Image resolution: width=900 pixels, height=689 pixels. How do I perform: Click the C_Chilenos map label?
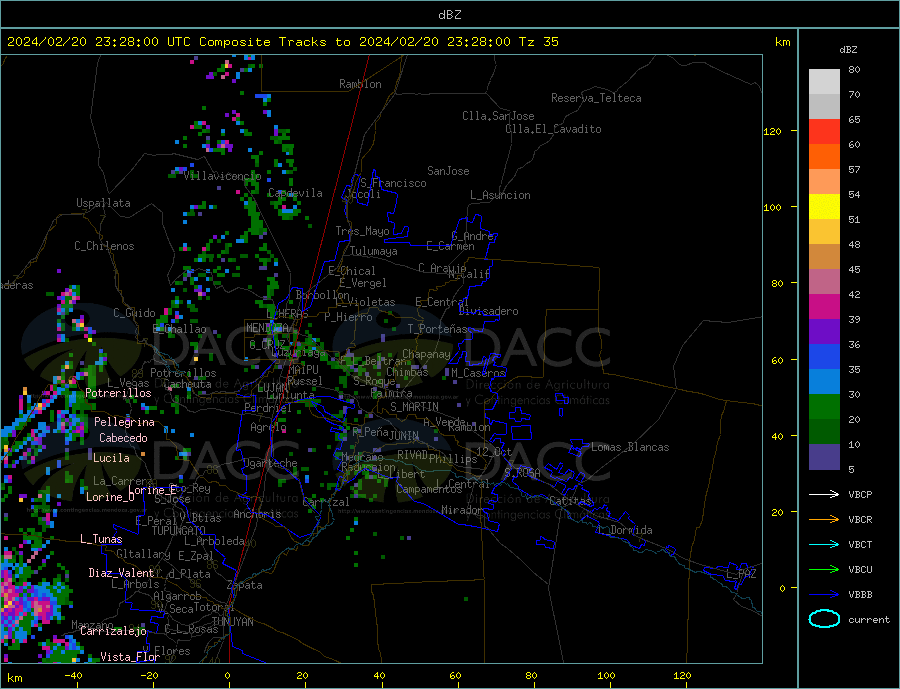(104, 246)
